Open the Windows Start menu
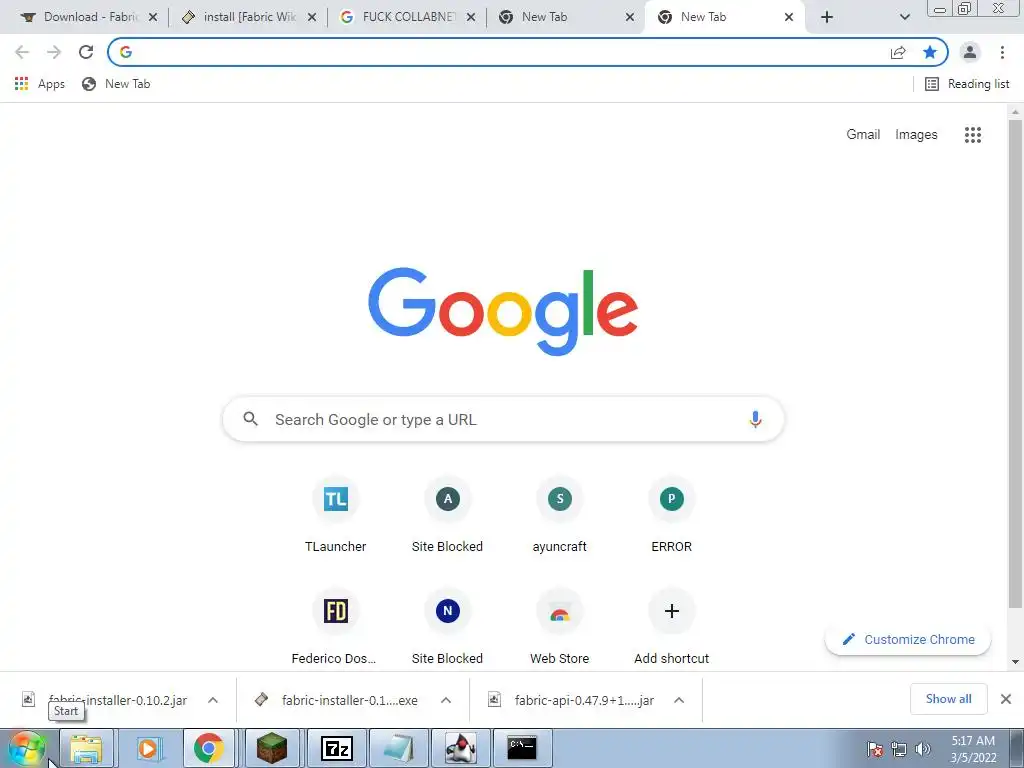Image resolution: width=1024 pixels, height=768 pixels. [26, 748]
